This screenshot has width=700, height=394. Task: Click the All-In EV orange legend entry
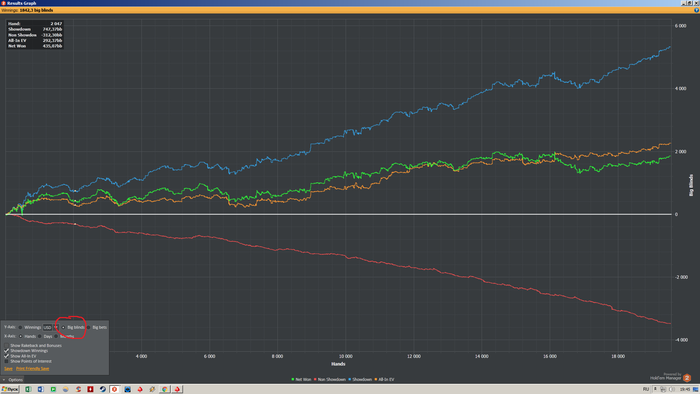click(x=385, y=379)
